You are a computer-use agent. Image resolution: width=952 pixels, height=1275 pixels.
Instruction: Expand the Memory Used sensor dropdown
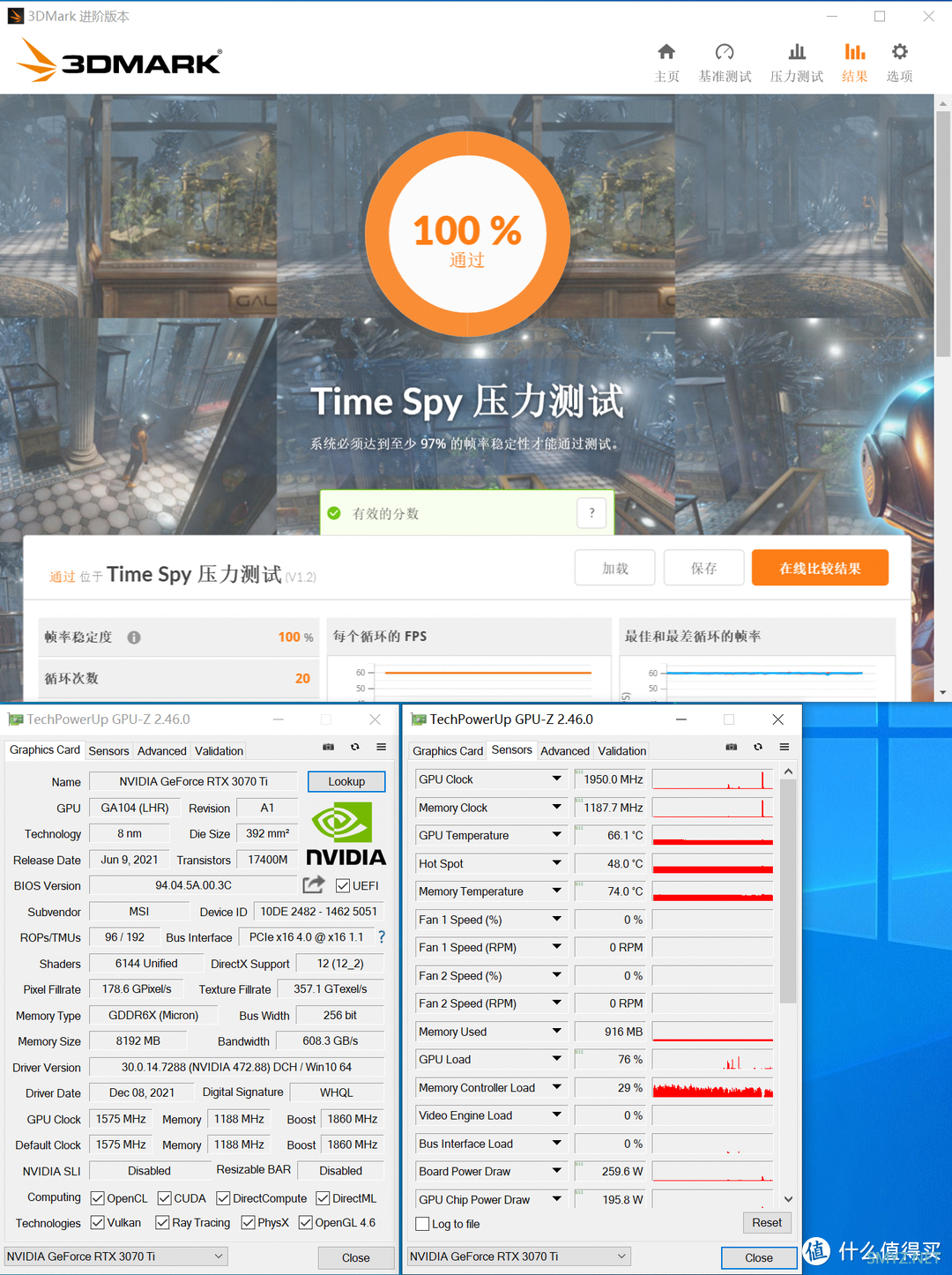coord(557,1031)
